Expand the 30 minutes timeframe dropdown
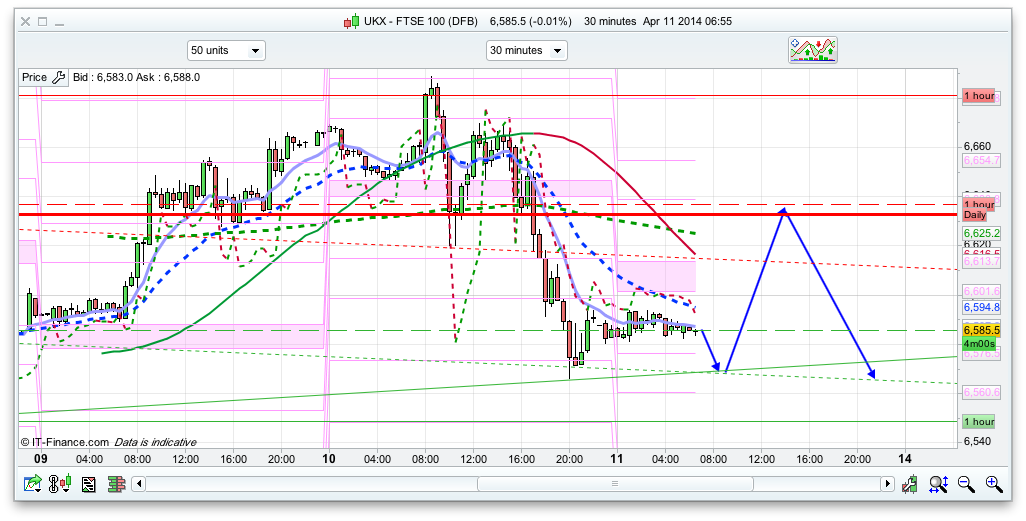 [526, 50]
